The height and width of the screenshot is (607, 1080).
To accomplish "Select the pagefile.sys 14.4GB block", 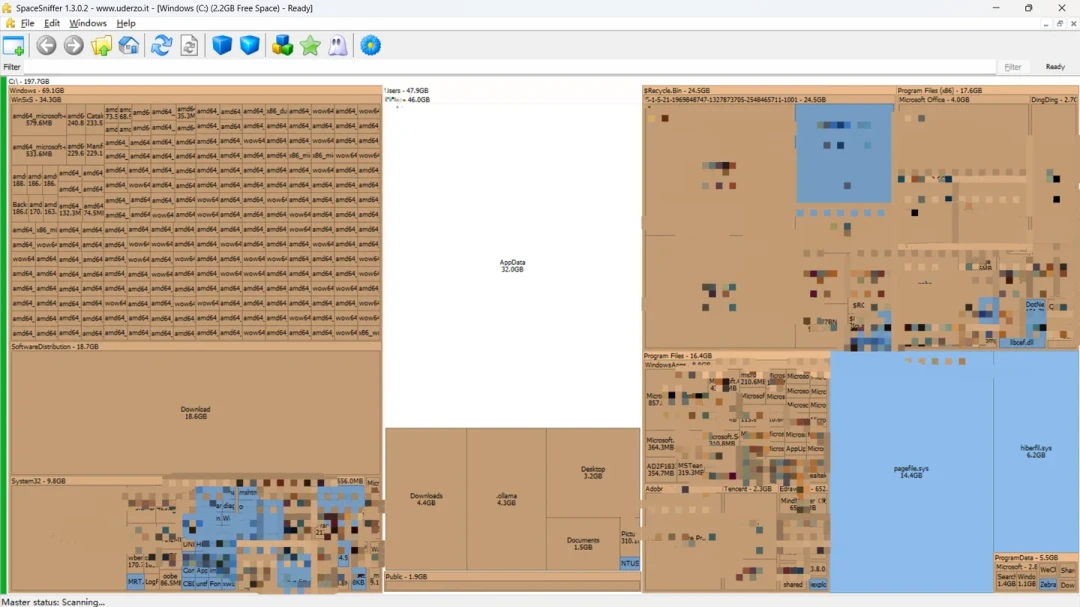I will pyautogui.click(x=911, y=471).
